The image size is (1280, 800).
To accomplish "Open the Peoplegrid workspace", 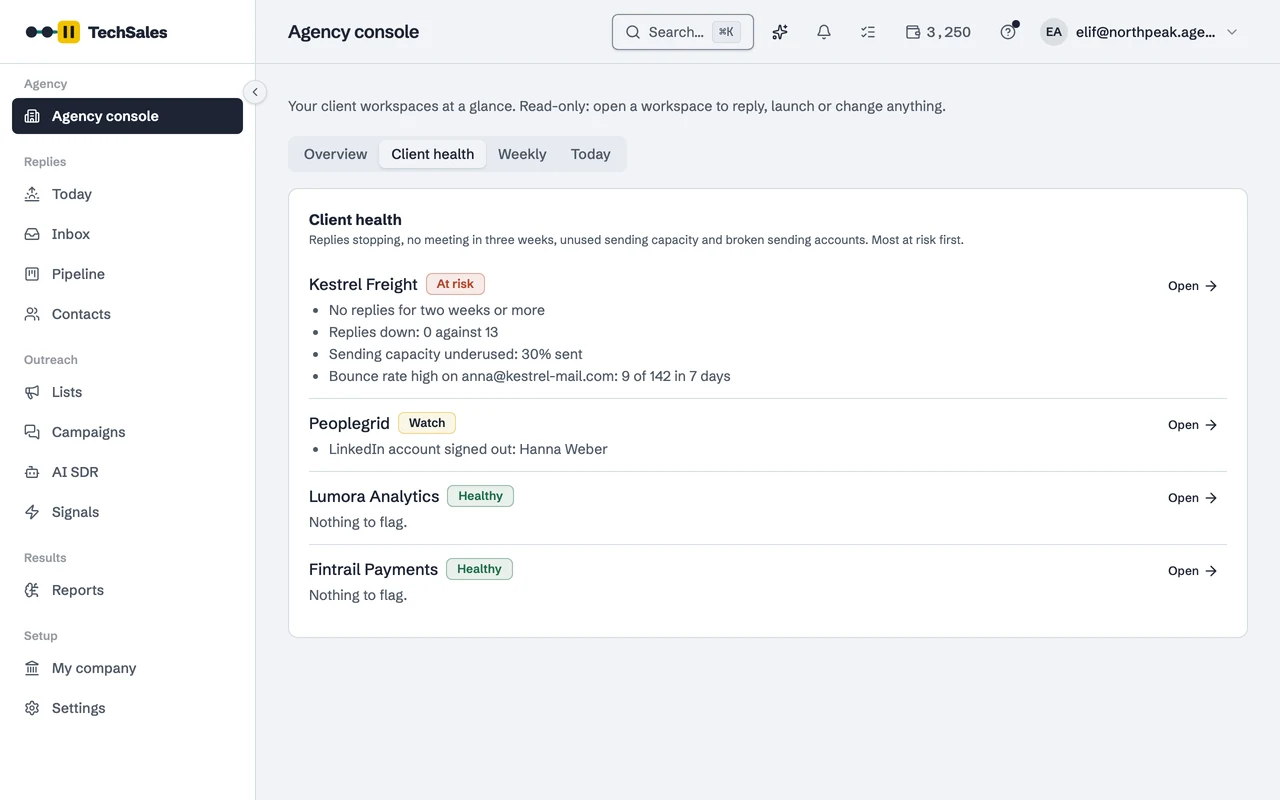I will (x=1193, y=425).
